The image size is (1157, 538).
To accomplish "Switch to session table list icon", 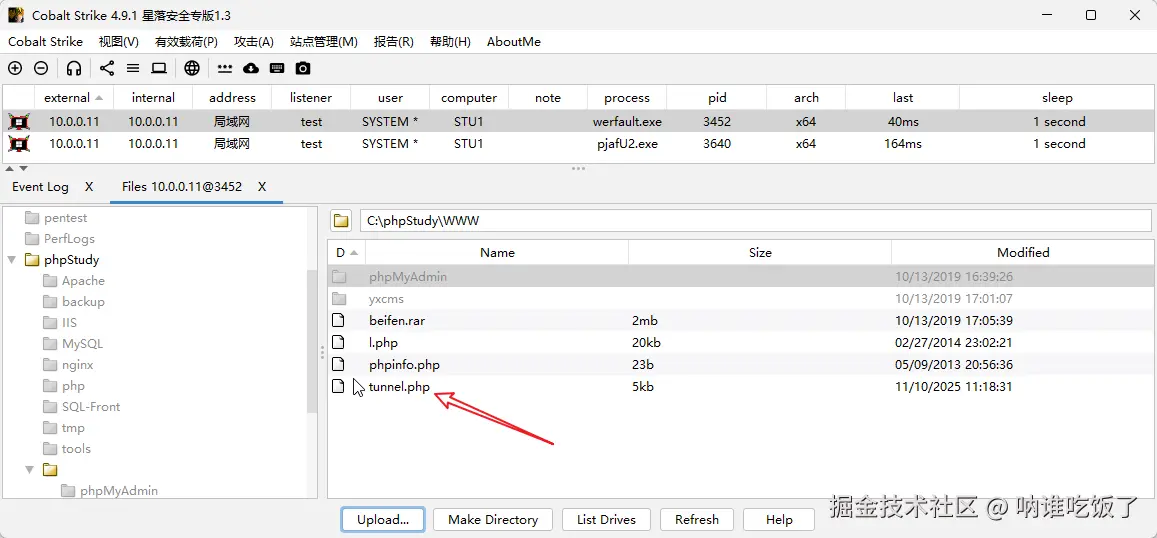I will tap(133, 69).
